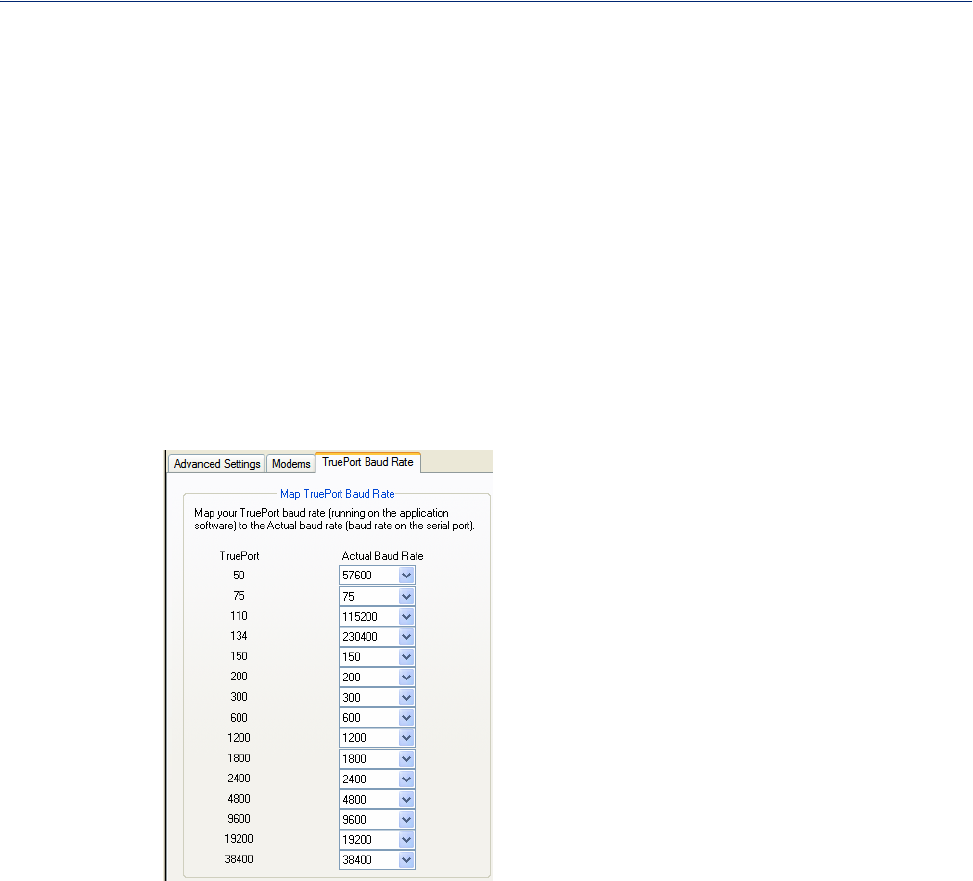Click the 'Actual Baud Rate' column header

pos(382,556)
